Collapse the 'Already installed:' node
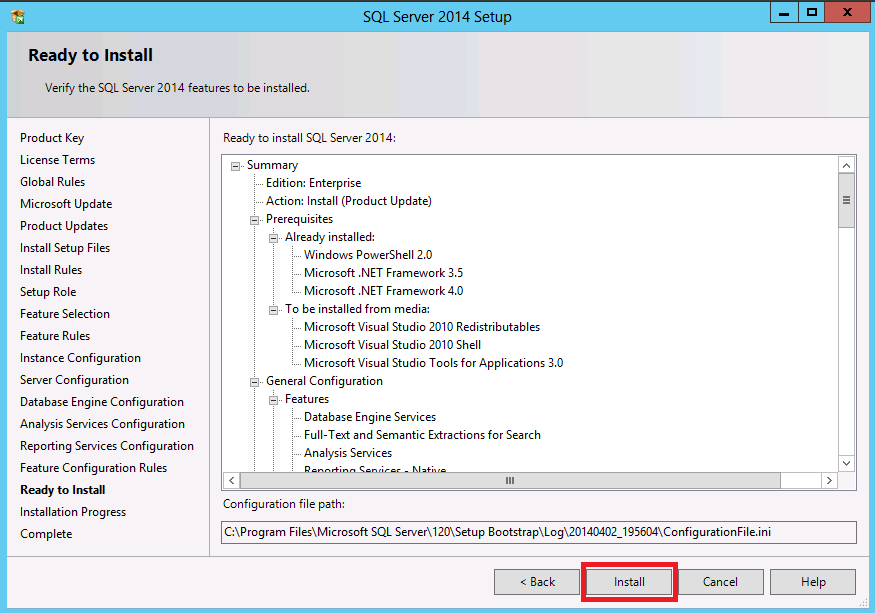The image size is (875, 613). [273, 238]
